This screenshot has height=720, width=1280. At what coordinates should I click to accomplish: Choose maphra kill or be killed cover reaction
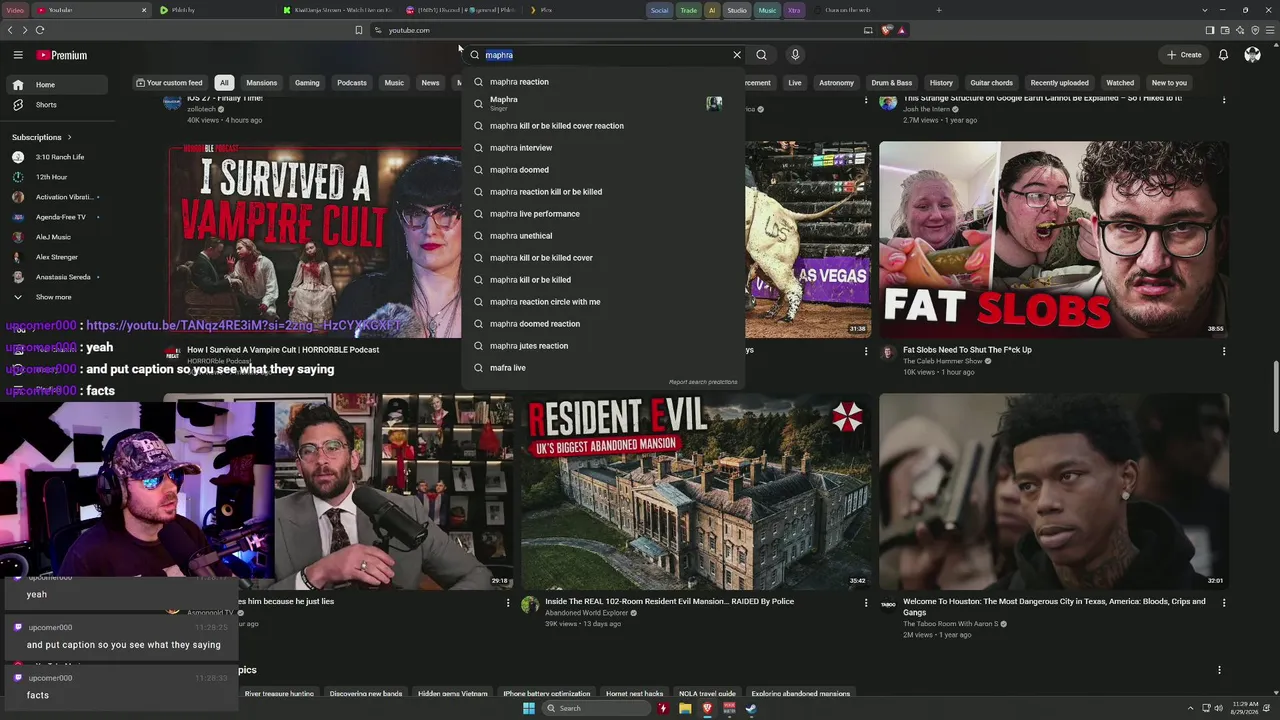pos(603,126)
